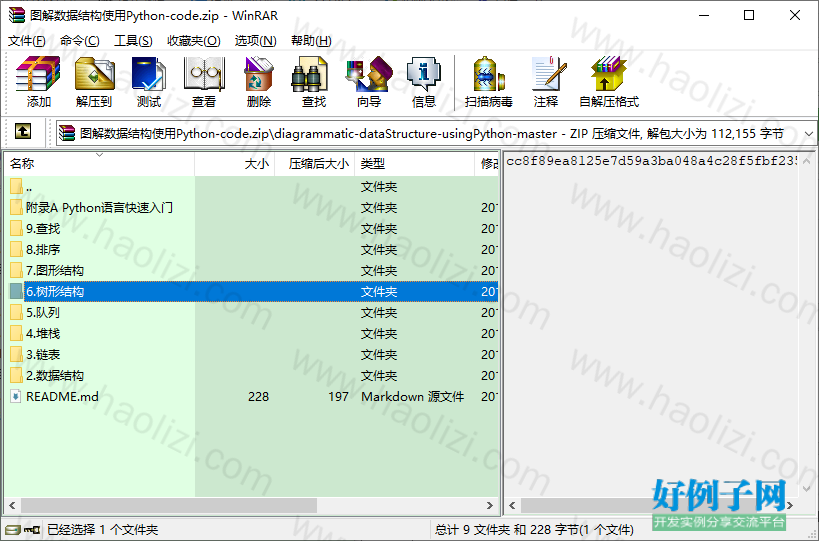Open the Favorites (收藏夹) menu

pyautogui.click(x=194, y=41)
